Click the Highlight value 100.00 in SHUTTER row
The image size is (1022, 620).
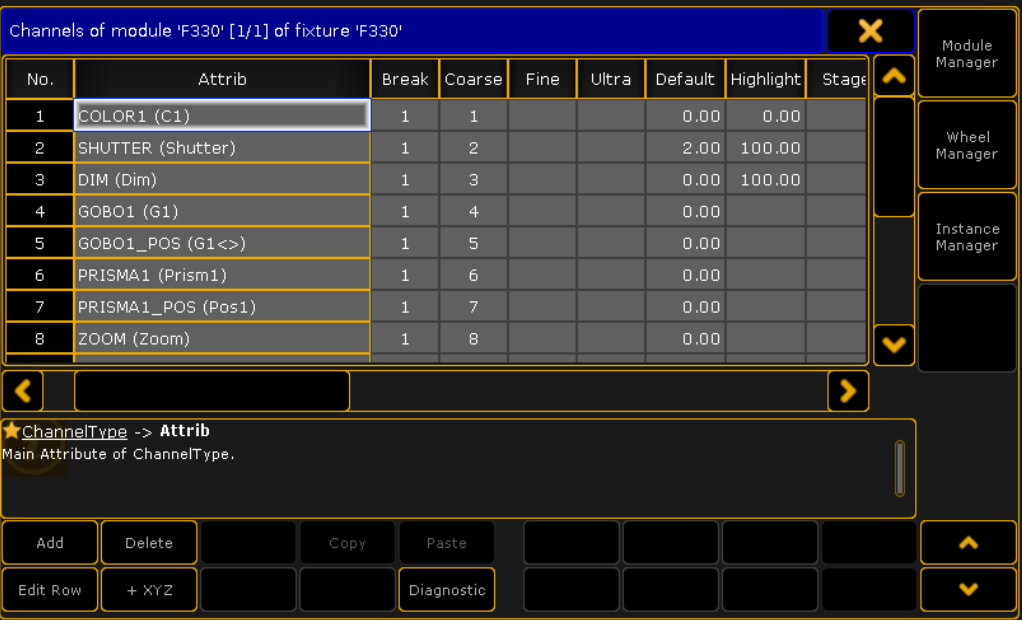click(765, 148)
